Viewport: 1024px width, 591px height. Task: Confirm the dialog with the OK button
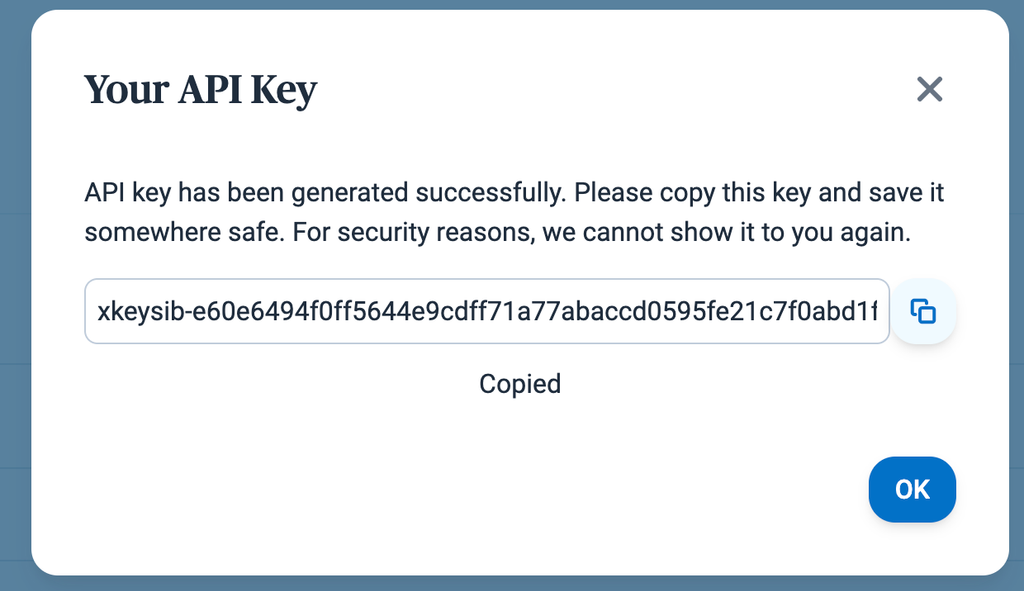pos(912,489)
